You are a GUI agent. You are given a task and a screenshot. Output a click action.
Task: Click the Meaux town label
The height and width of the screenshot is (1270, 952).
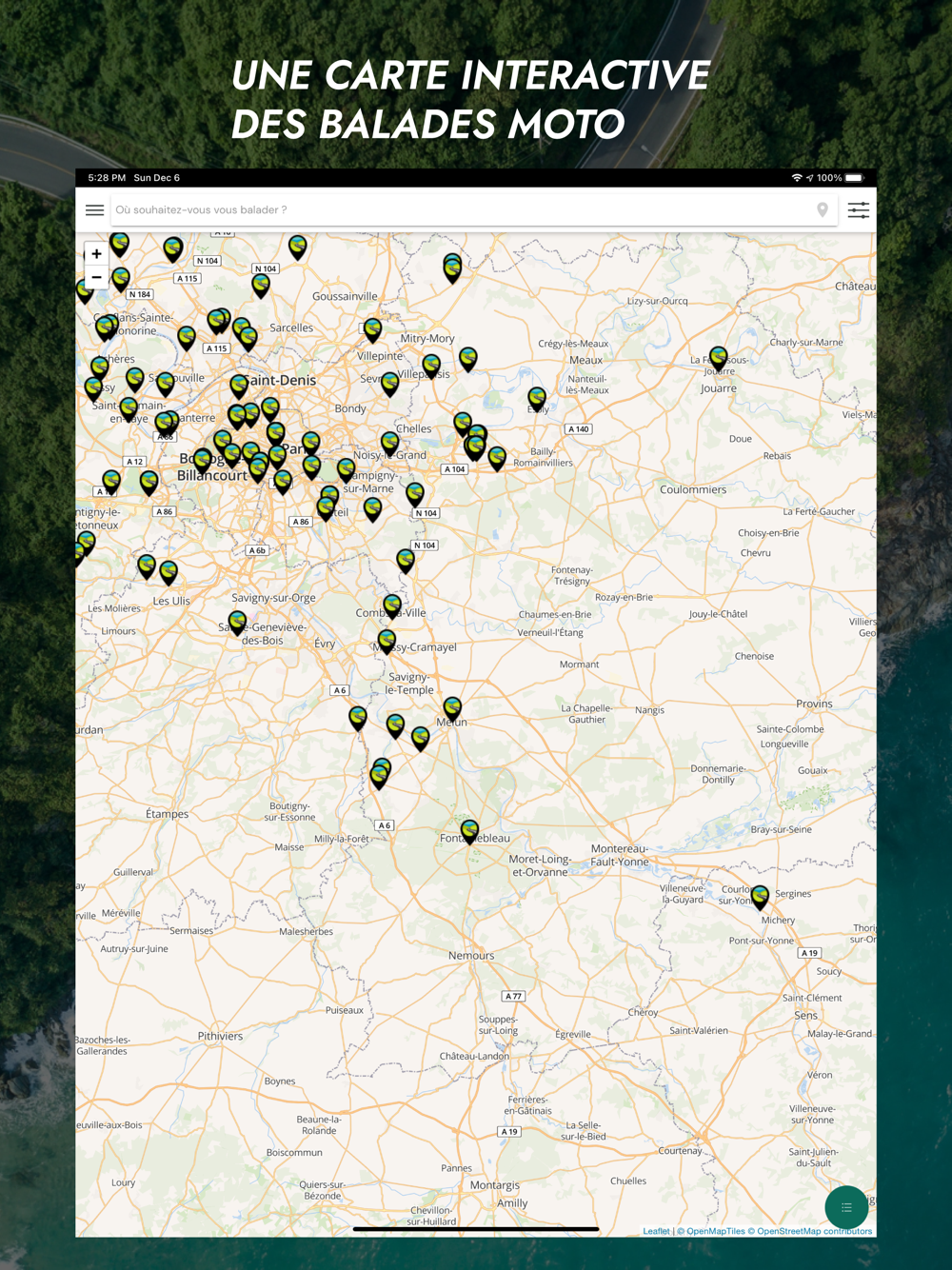(585, 360)
